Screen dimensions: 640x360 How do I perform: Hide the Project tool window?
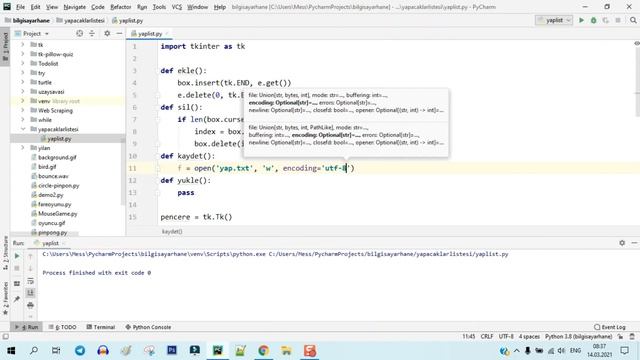pos(119,33)
